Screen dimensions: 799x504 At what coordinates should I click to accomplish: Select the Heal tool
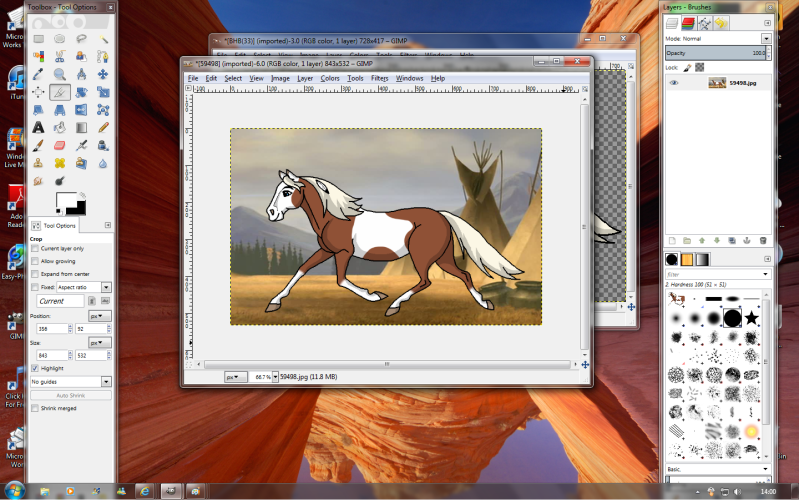[x=60, y=163]
